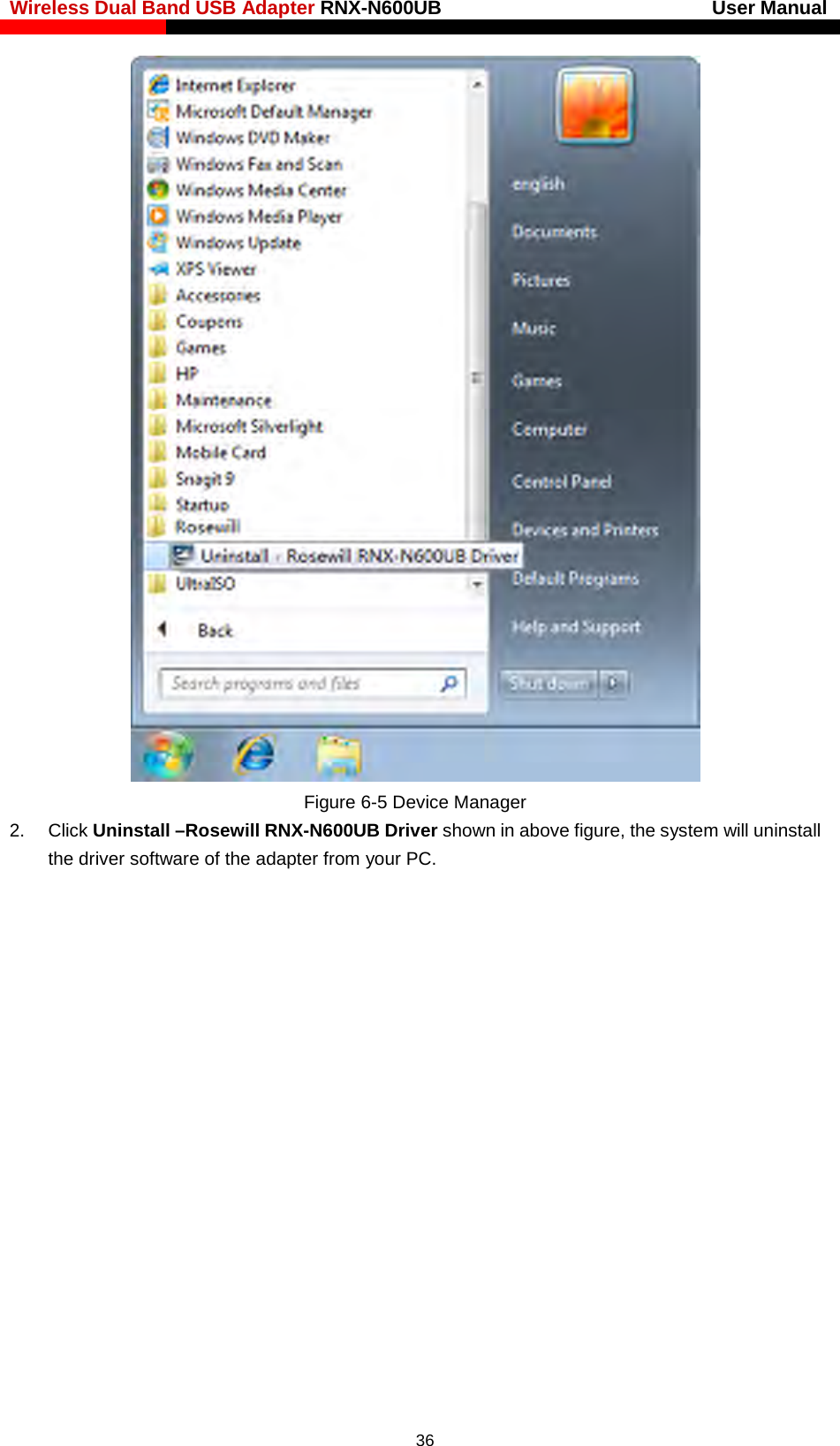Screen dimensions: 840x1446
Task: Launch Windows Fax and Scan icon
Action: 158,164
